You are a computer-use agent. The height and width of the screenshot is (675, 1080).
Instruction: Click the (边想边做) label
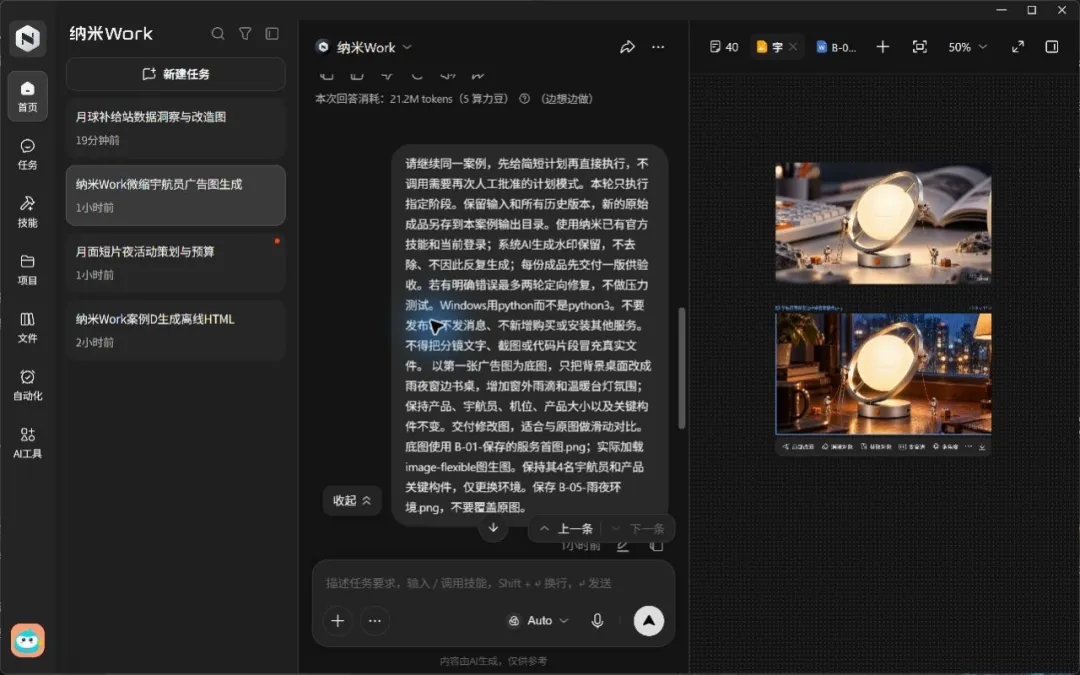(567, 98)
